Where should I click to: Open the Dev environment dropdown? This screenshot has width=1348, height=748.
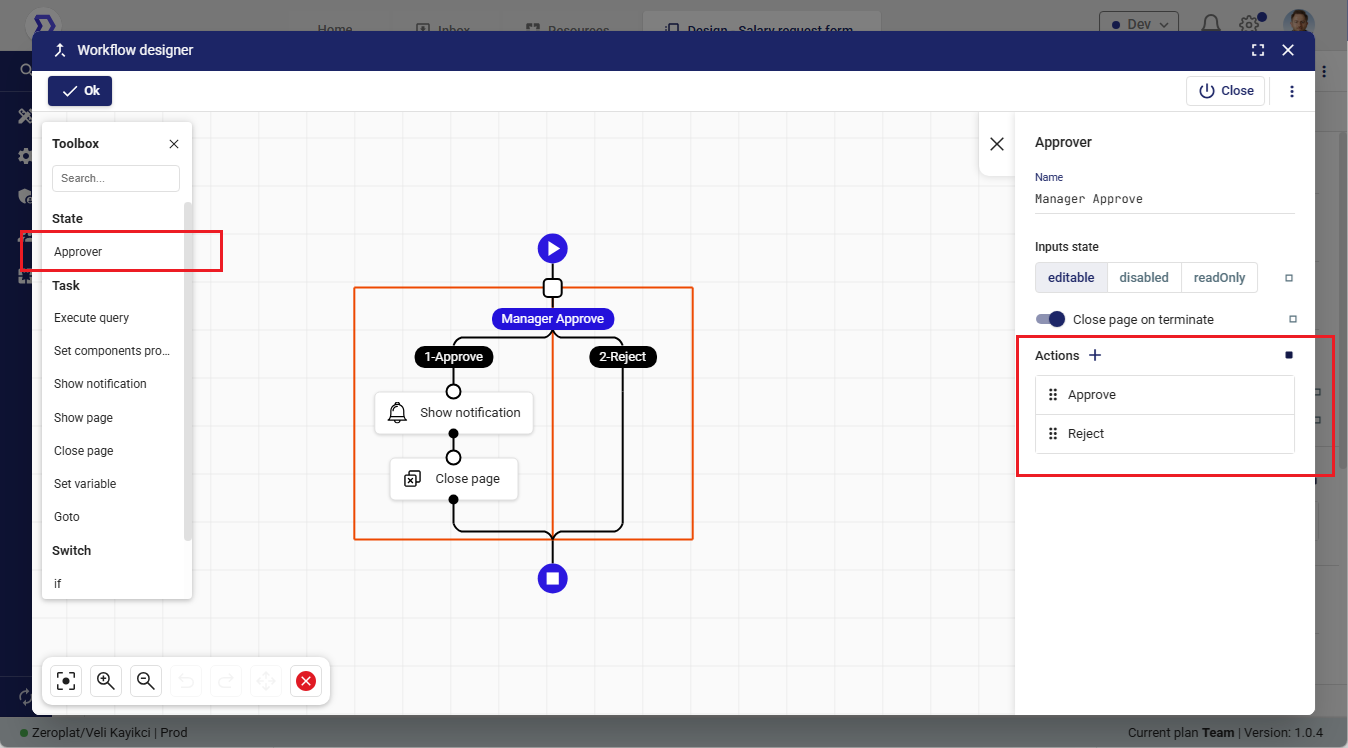(x=1138, y=23)
